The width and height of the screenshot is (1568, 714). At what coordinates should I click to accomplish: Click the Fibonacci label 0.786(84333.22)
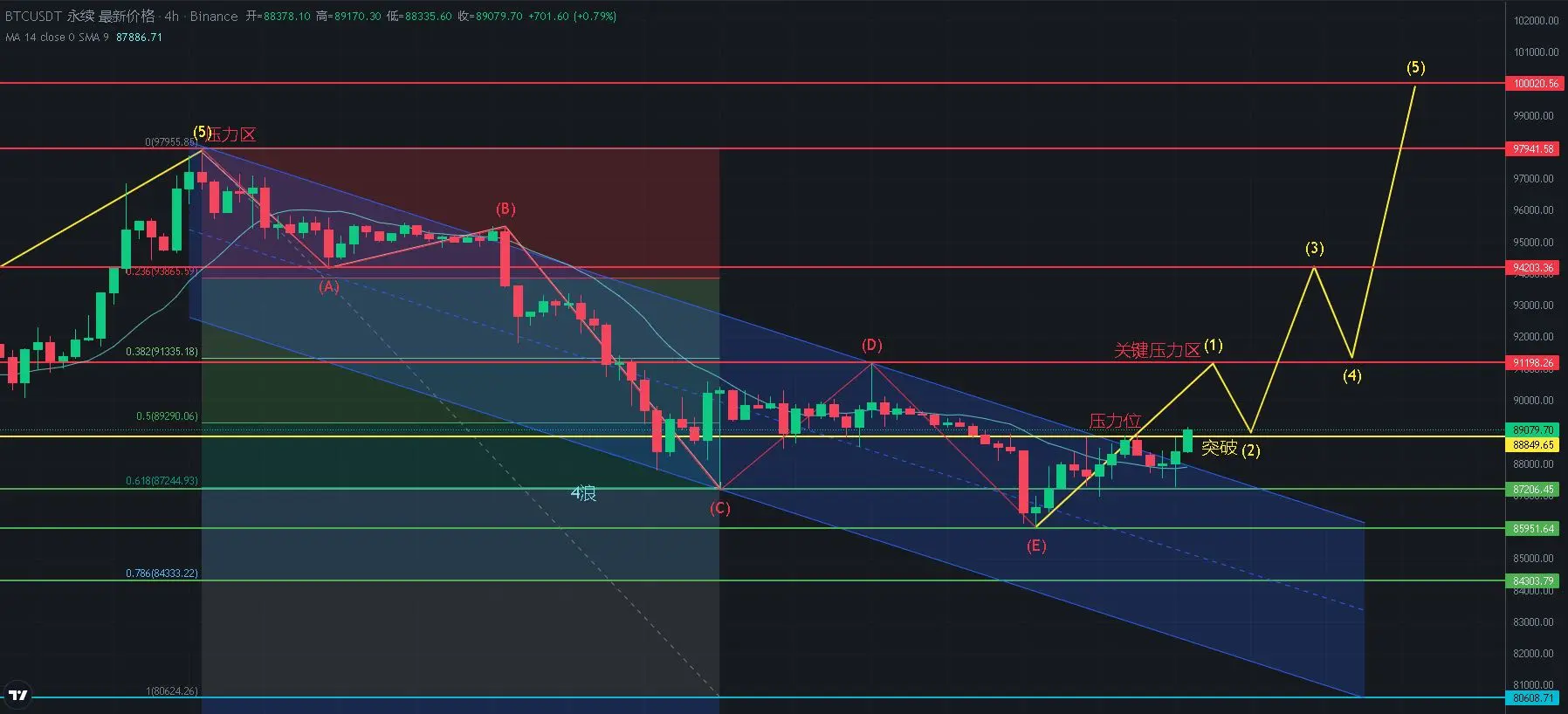point(162,573)
